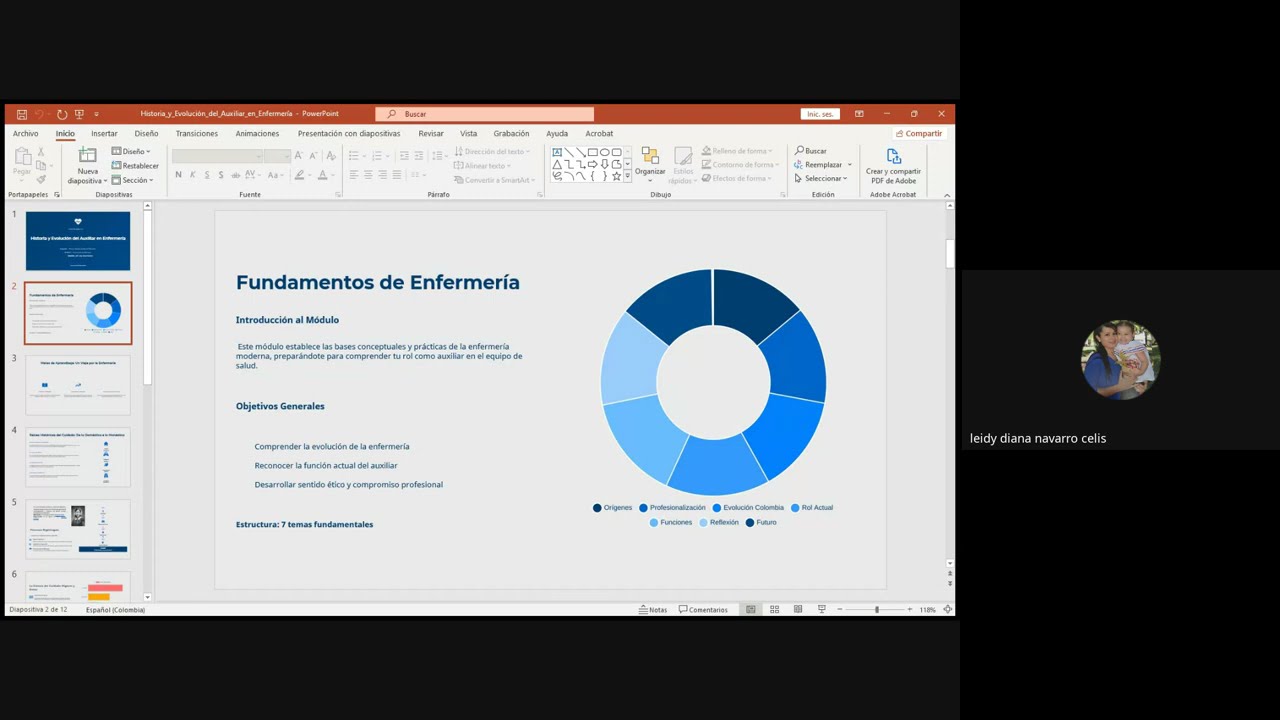Click the Redo/repeat arrow icon
Image resolution: width=1280 pixels, height=720 pixels.
[62, 114]
